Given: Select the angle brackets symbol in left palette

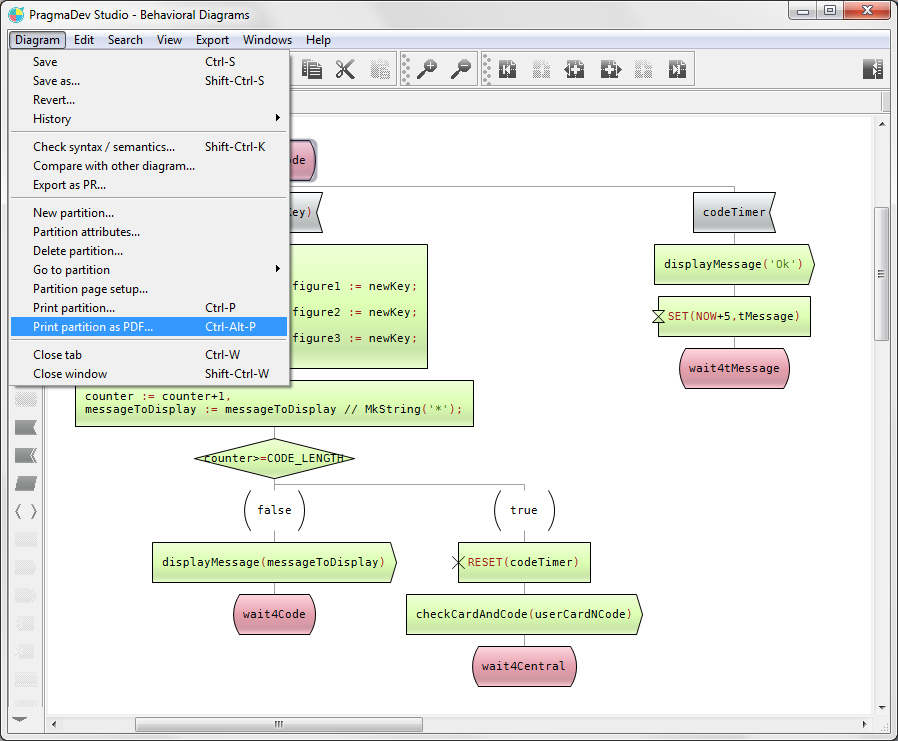Looking at the screenshot, I should (x=26, y=511).
